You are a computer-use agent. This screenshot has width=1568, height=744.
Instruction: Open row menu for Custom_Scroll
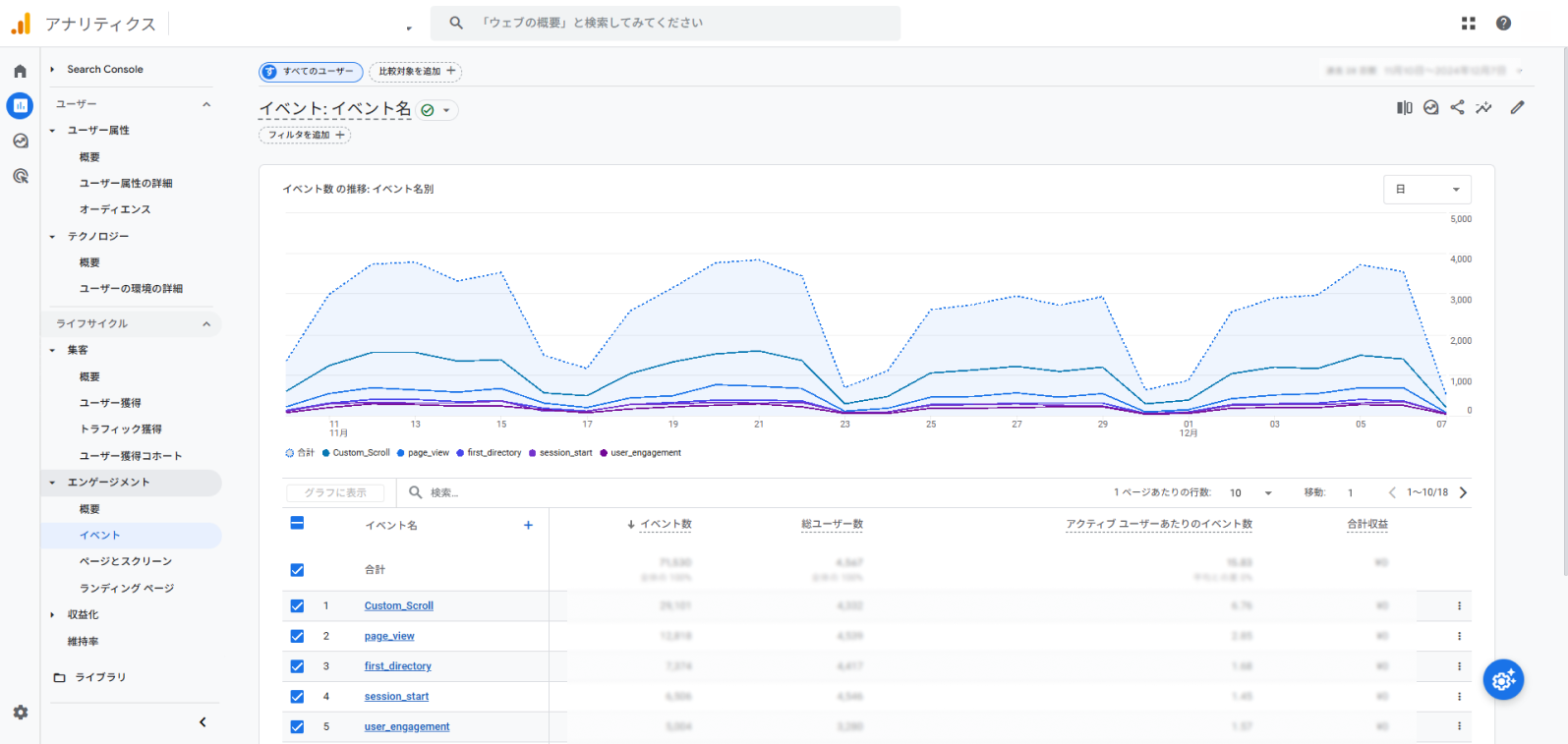pyautogui.click(x=1459, y=606)
